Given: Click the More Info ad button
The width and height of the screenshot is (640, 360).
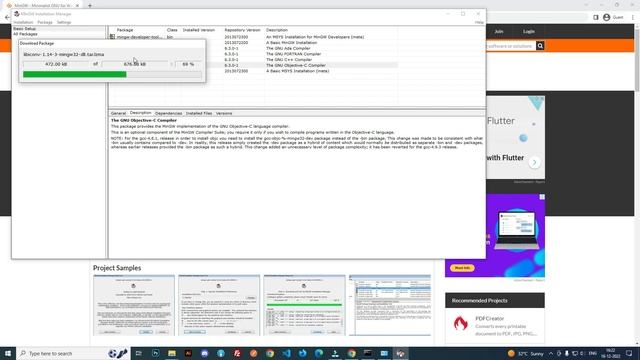Looking at the screenshot, I should [462, 268].
